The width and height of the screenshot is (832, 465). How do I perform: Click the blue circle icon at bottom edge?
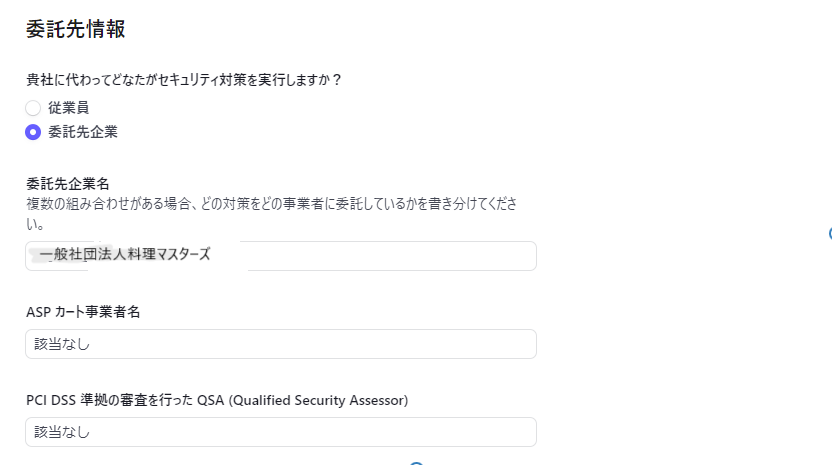pos(417,462)
